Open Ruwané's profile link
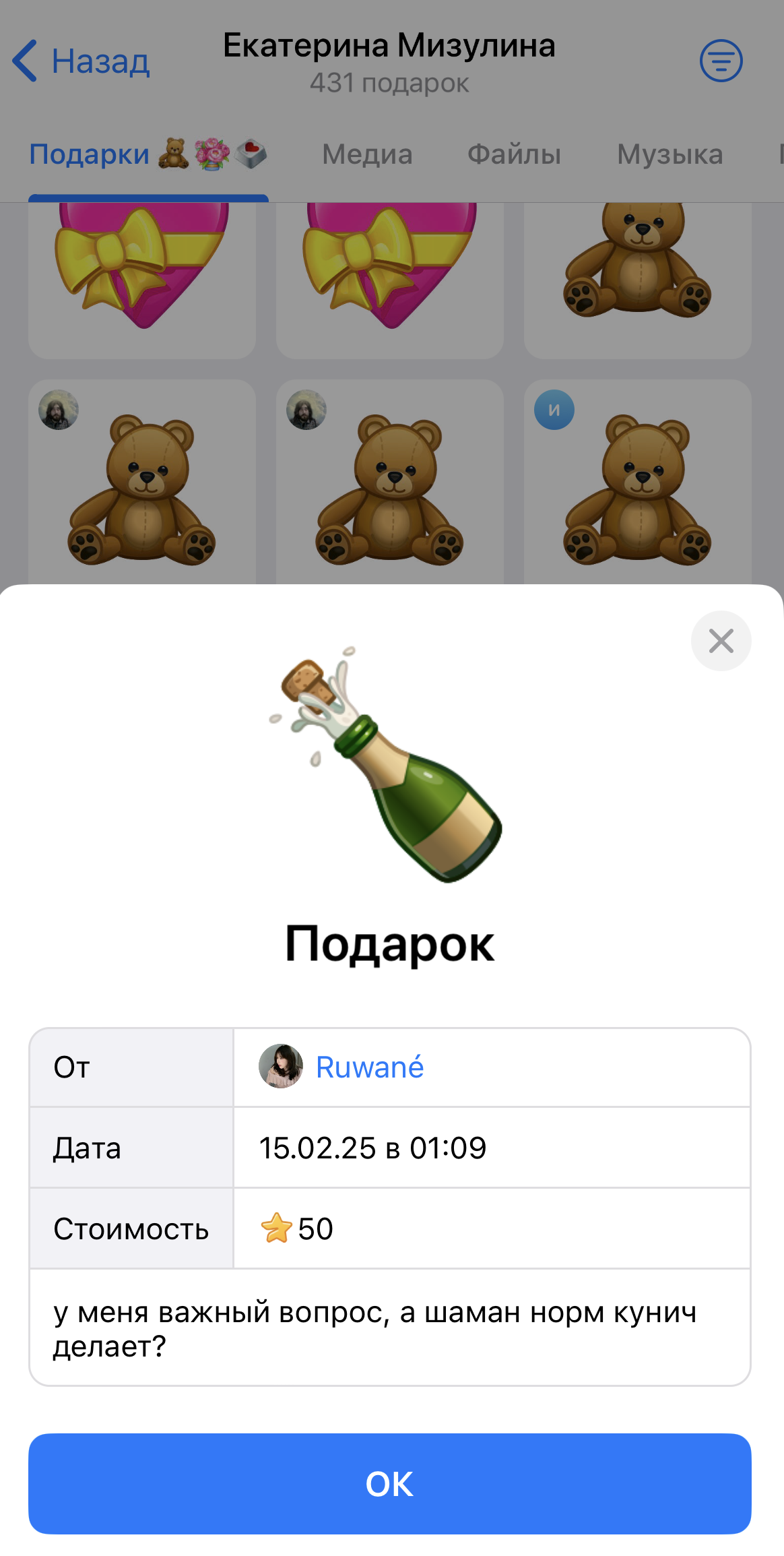Image resolution: width=784 pixels, height=1556 pixels. pos(370,1067)
